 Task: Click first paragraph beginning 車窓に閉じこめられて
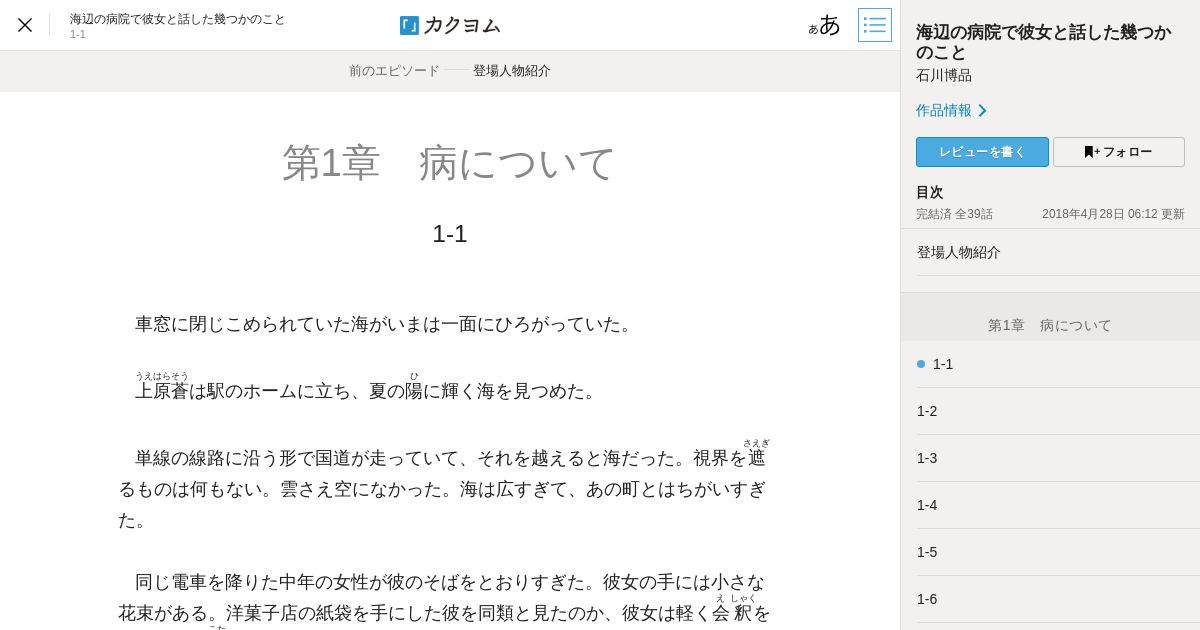point(385,324)
